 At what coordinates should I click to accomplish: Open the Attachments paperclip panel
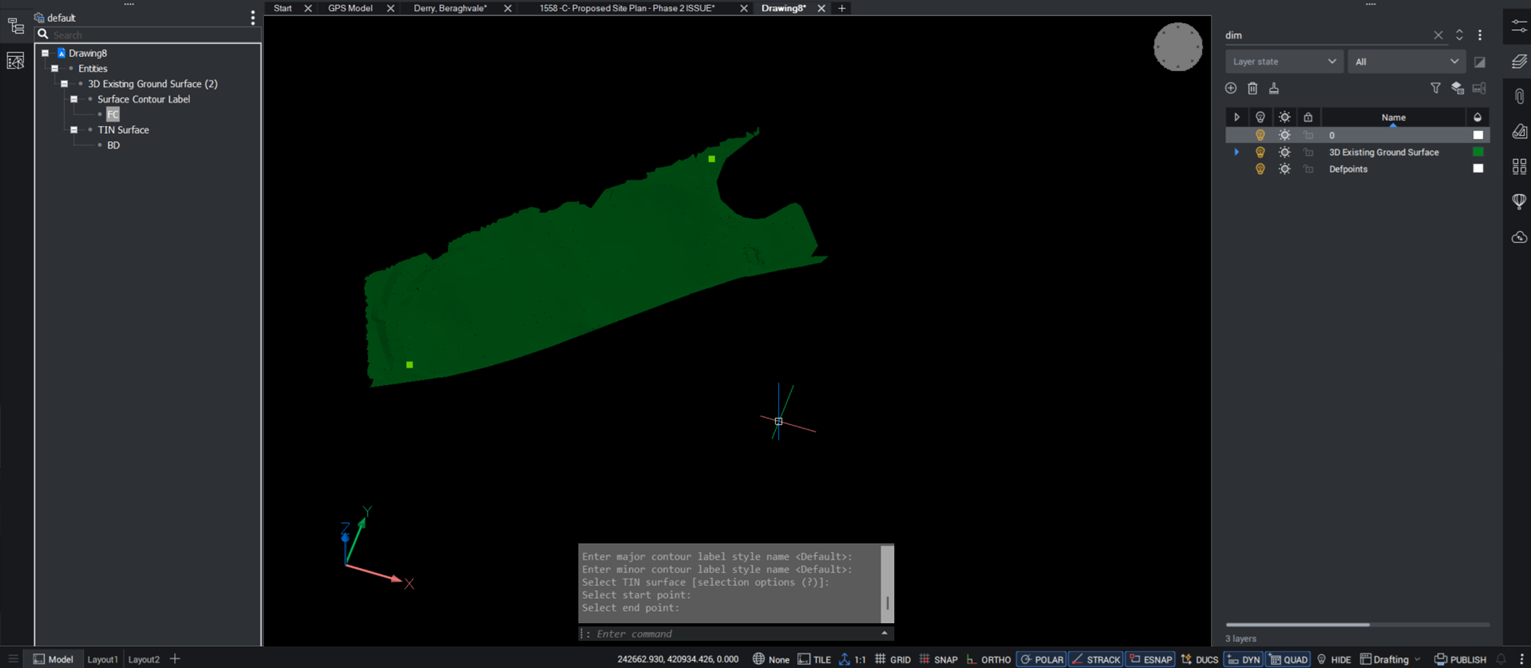[1519, 97]
